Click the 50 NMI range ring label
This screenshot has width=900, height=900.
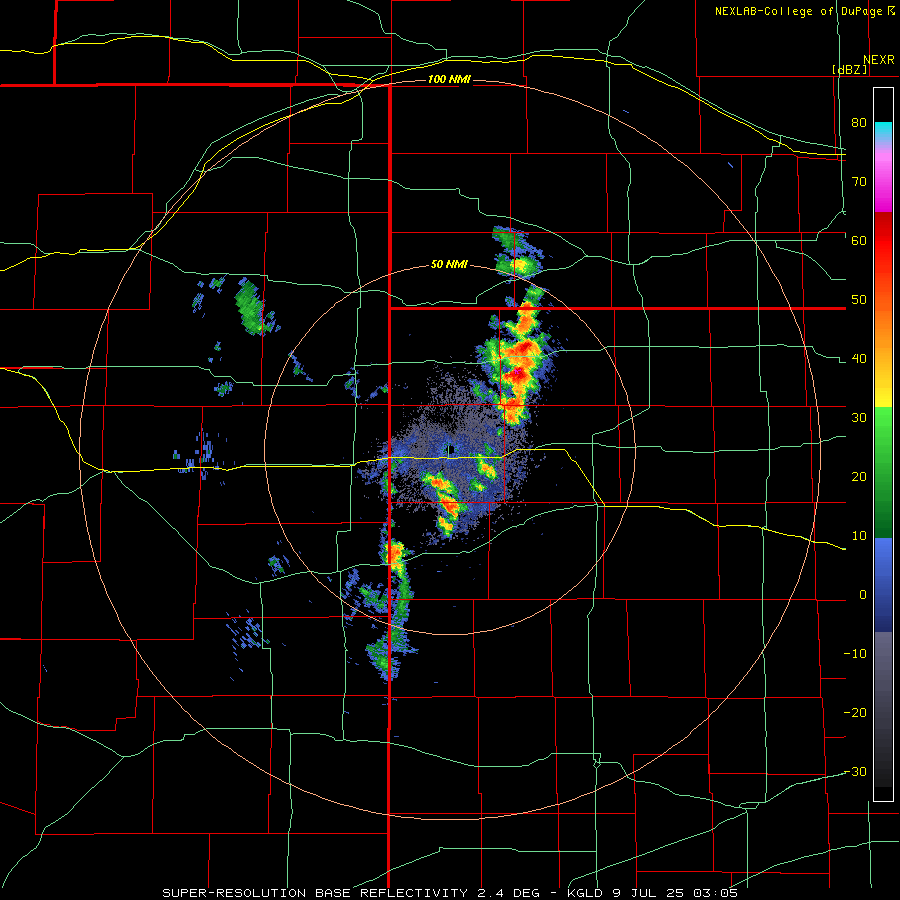pos(449,265)
